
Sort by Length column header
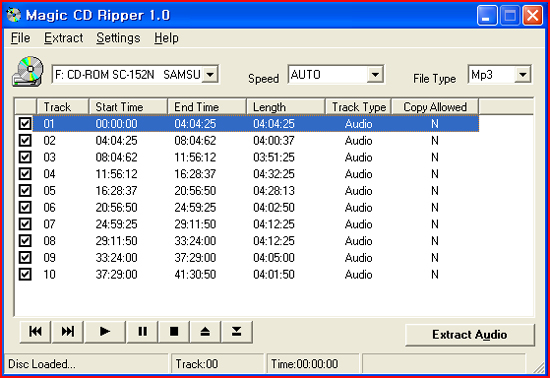point(286,107)
